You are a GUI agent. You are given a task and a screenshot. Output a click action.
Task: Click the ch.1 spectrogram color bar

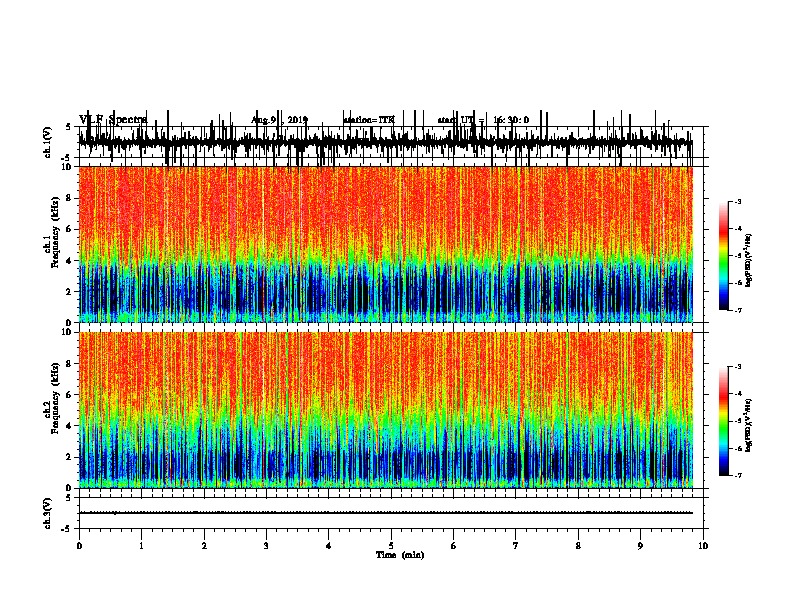[724, 256]
